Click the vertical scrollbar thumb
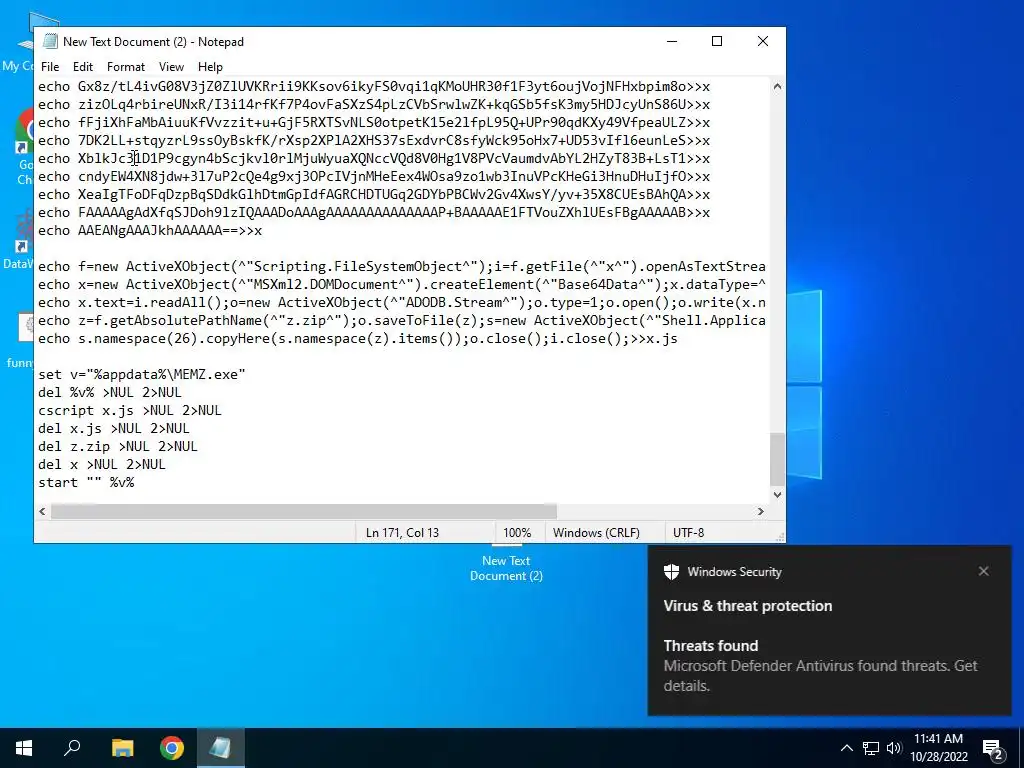 click(777, 459)
